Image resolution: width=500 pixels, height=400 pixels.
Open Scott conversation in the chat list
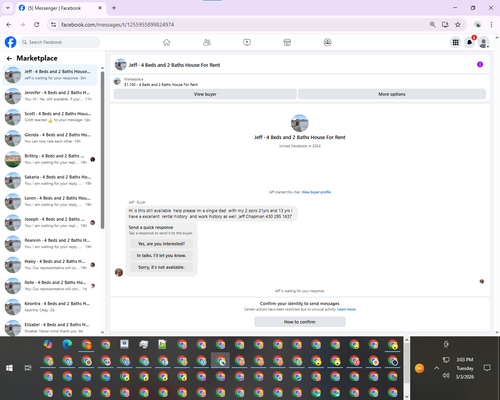point(50,117)
